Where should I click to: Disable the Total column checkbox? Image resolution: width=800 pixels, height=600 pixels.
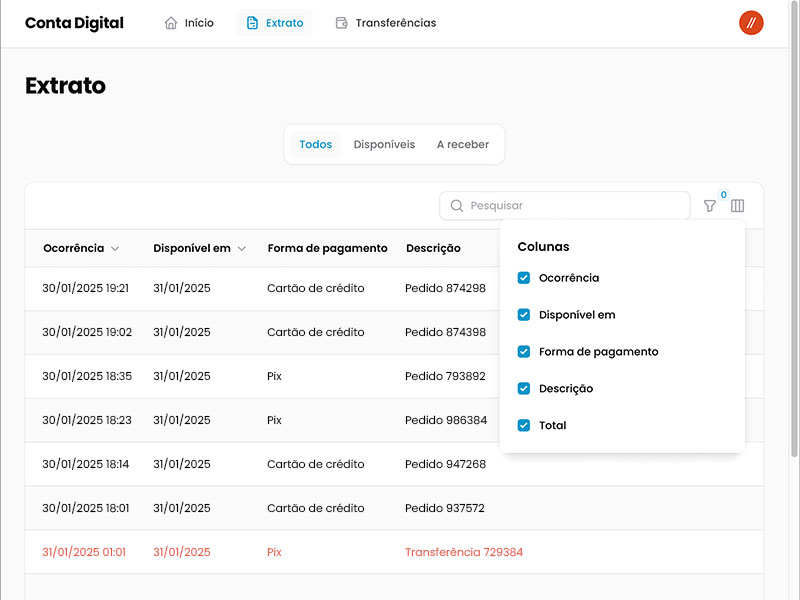(x=524, y=425)
